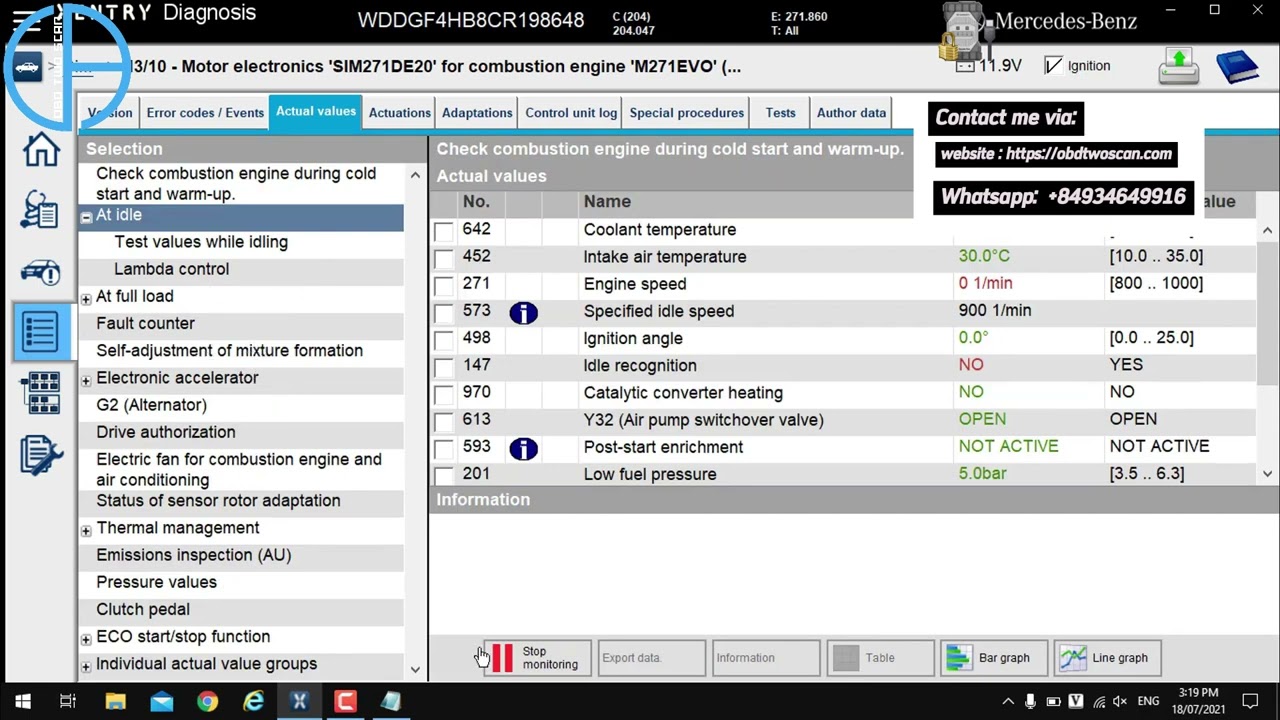The height and width of the screenshot is (720, 1280).
Task: Collapse the At idle tree node
Action: [x=86, y=217]
